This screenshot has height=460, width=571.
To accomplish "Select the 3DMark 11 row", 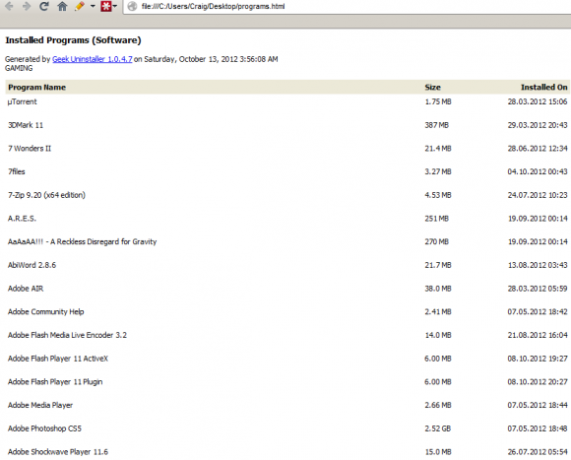I will click(x=288, y=125).
